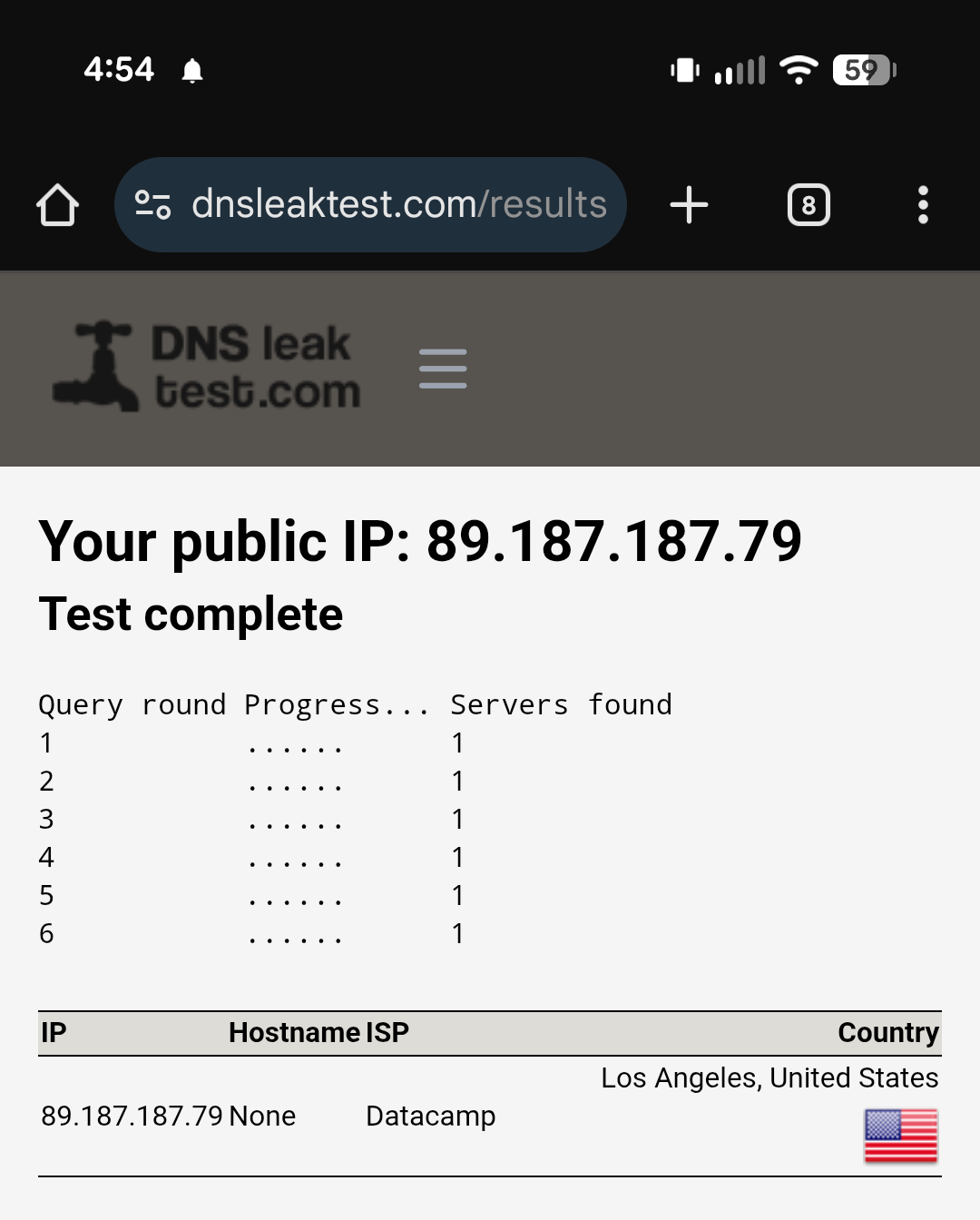Click the Country column header
The height and width of the screenshot is (1220, 980).
887,1033
